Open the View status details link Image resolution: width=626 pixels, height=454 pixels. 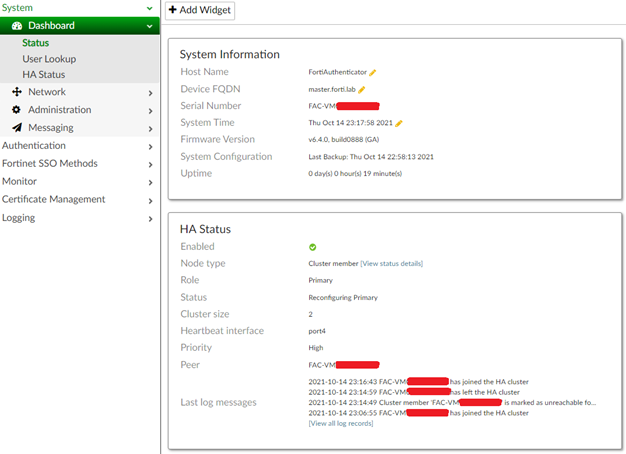tap(391, 264)
